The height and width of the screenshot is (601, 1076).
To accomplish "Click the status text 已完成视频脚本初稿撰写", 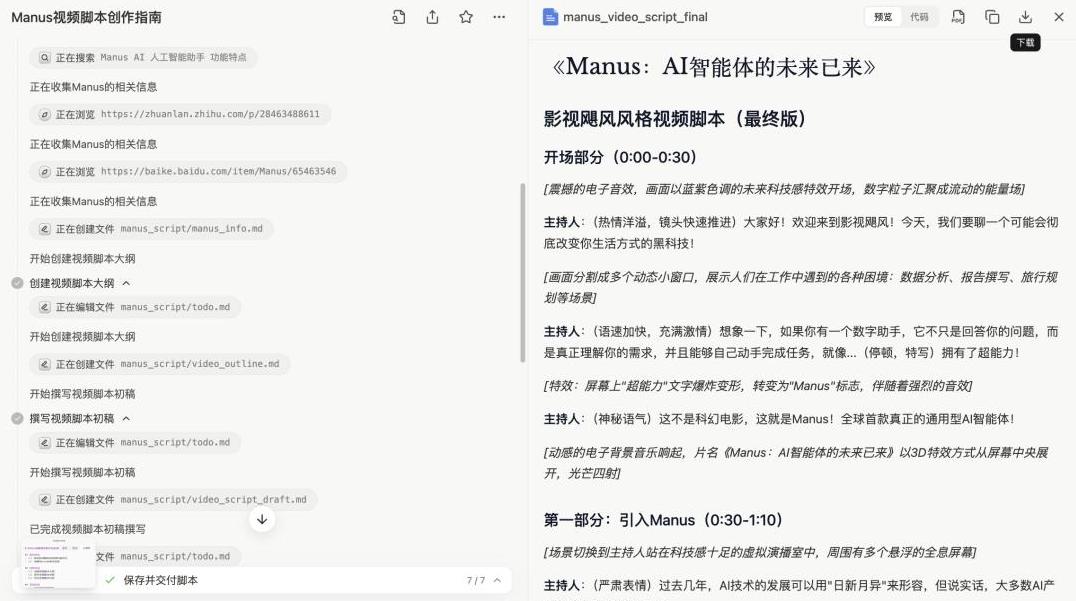I will [87, 529].
